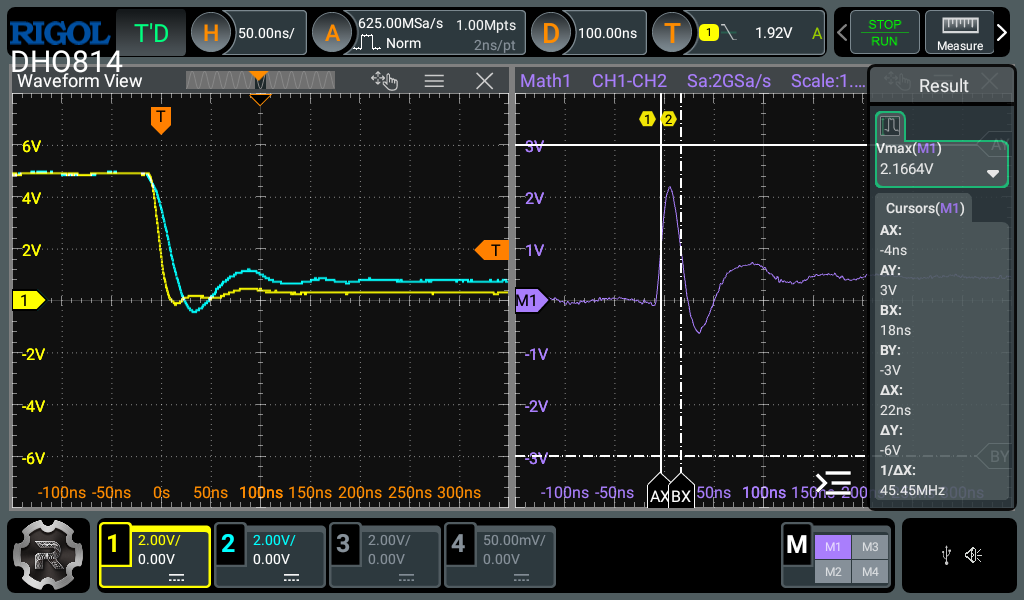
Task: Click the Cursors(M1) result header
Action: (x=924, y=208)
